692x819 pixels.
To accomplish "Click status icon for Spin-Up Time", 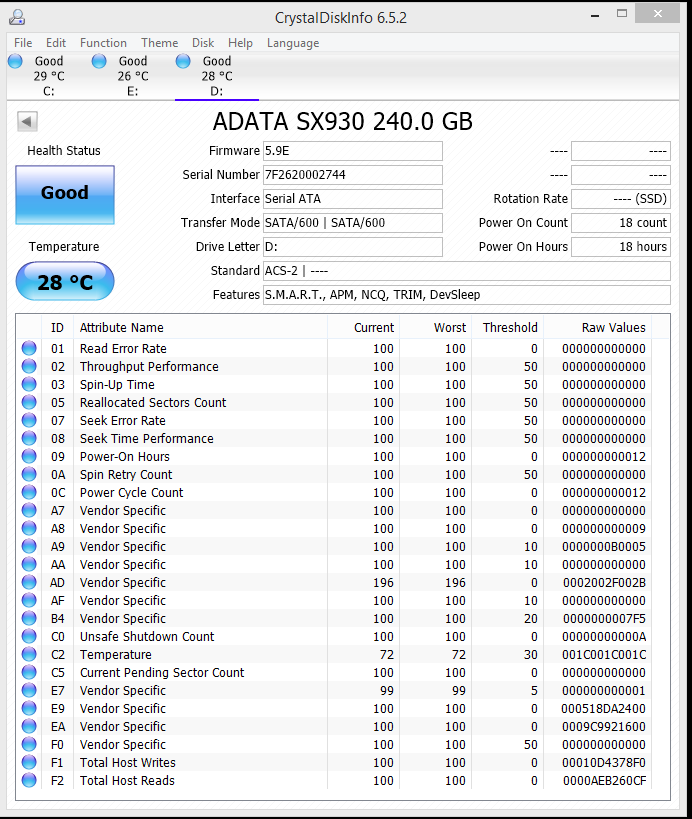I will coord(29,384).
